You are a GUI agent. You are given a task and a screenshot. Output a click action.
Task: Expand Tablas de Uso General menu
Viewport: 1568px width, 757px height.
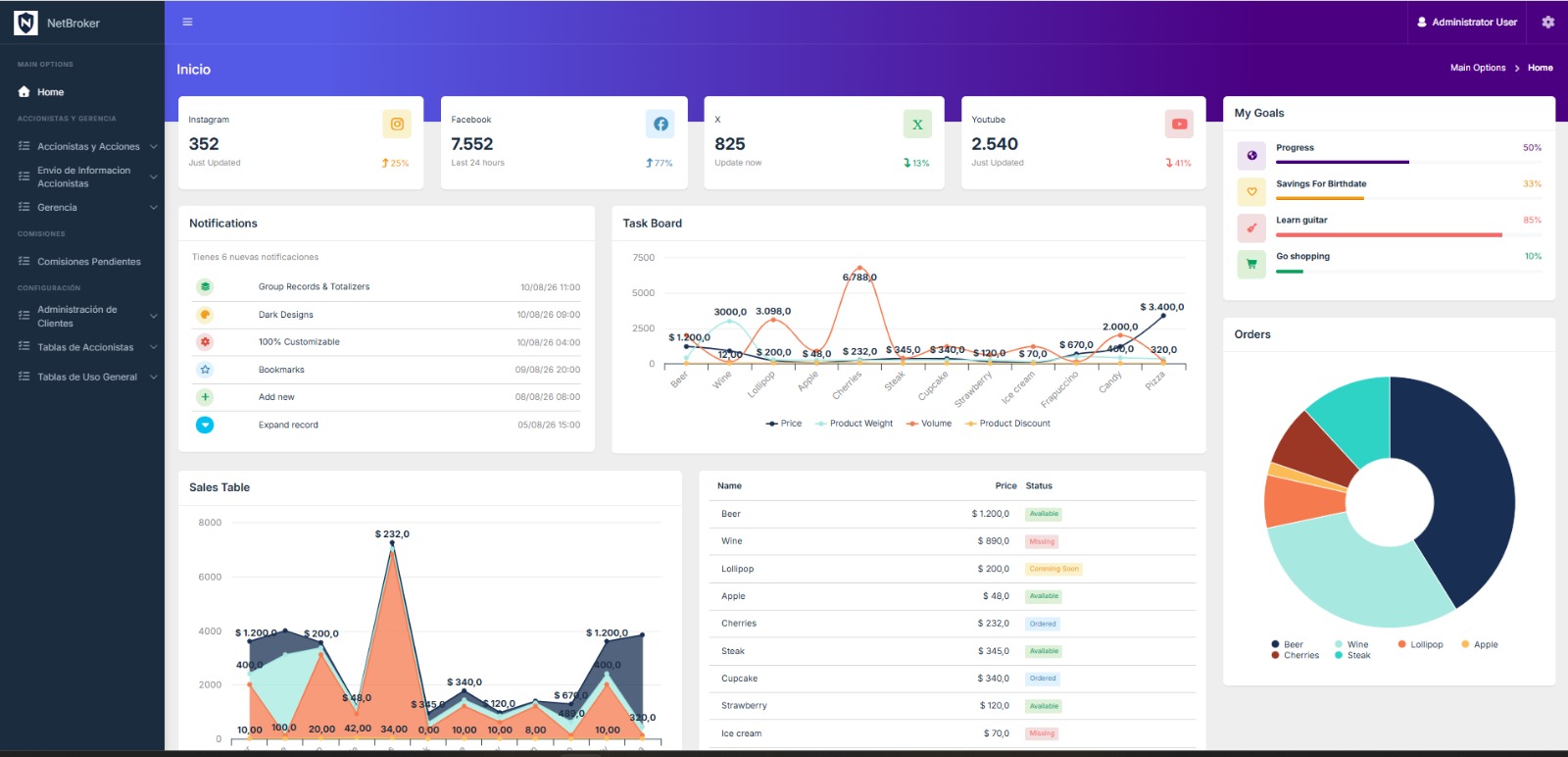click(87, 377)
